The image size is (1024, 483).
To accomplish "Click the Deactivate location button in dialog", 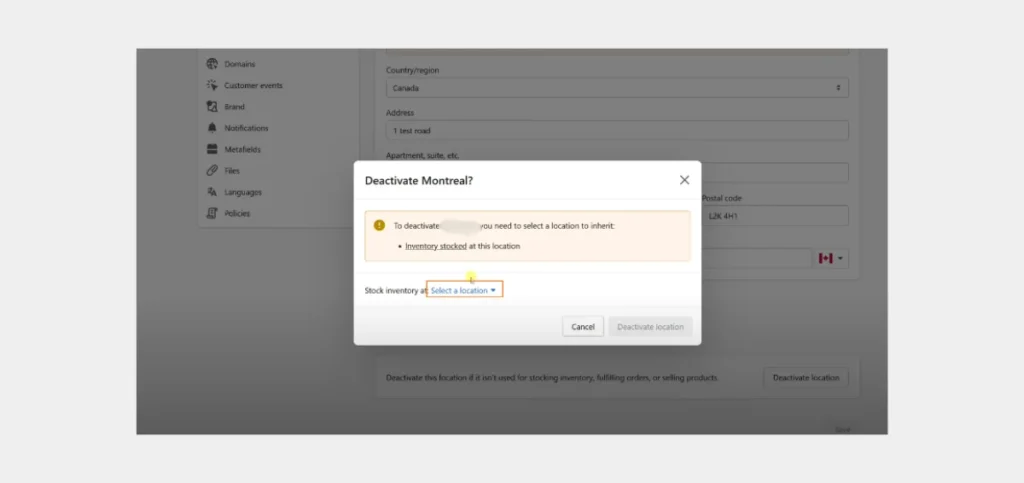I will (x=650, y=326).
